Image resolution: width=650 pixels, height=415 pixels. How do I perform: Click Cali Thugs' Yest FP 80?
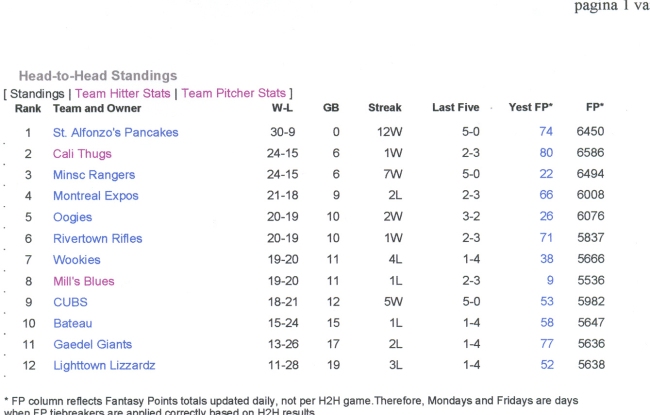pyautogui.click(x=546, y=153)
